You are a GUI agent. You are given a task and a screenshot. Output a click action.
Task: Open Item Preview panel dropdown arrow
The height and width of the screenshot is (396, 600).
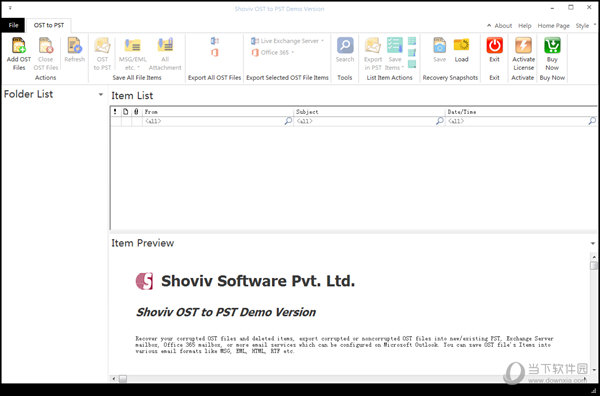(x=593, y=243)
